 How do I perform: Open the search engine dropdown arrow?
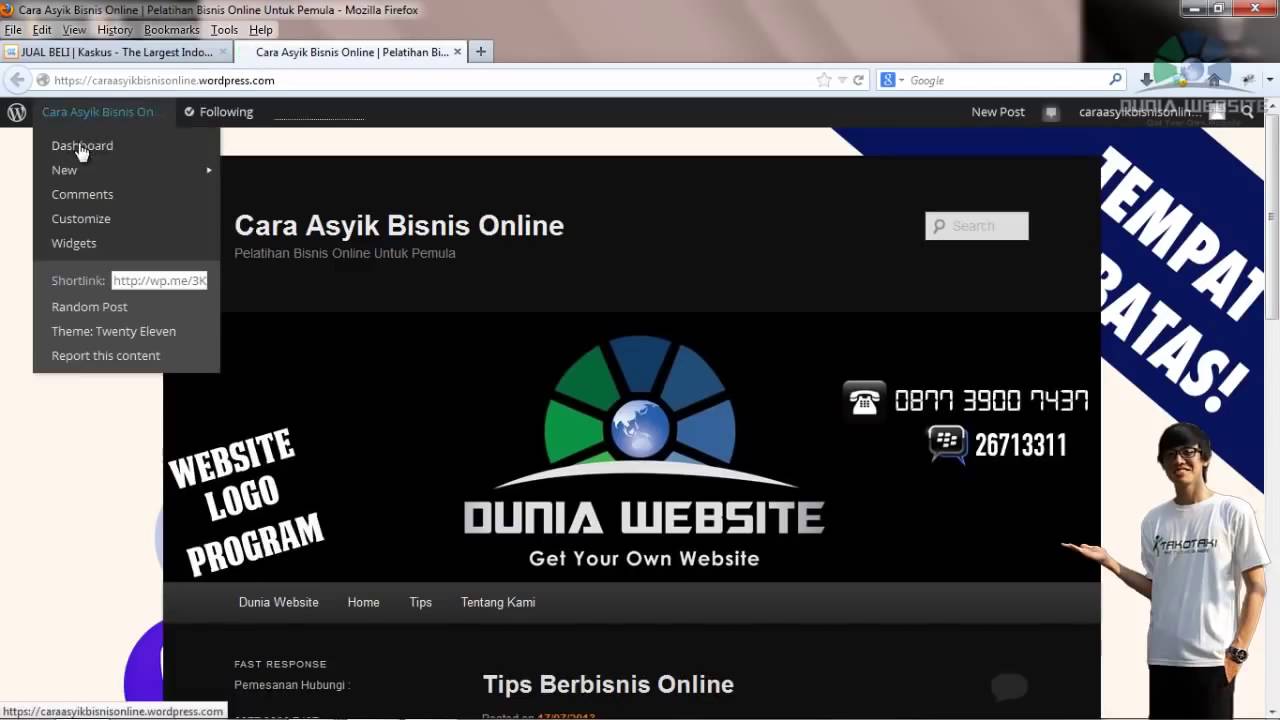click(901, 80)
